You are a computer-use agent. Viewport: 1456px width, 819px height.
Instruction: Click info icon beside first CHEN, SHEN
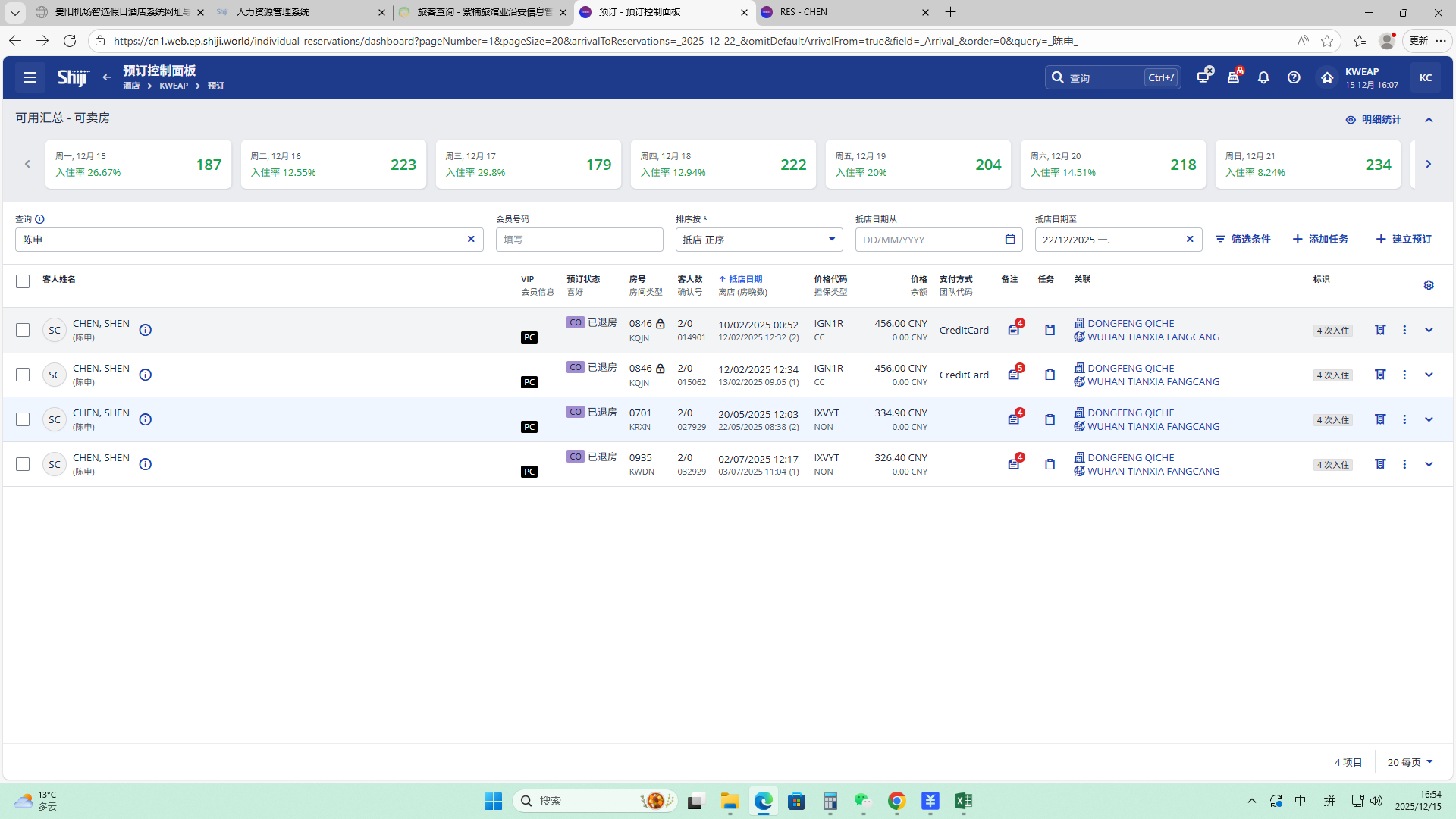(146, 330)
